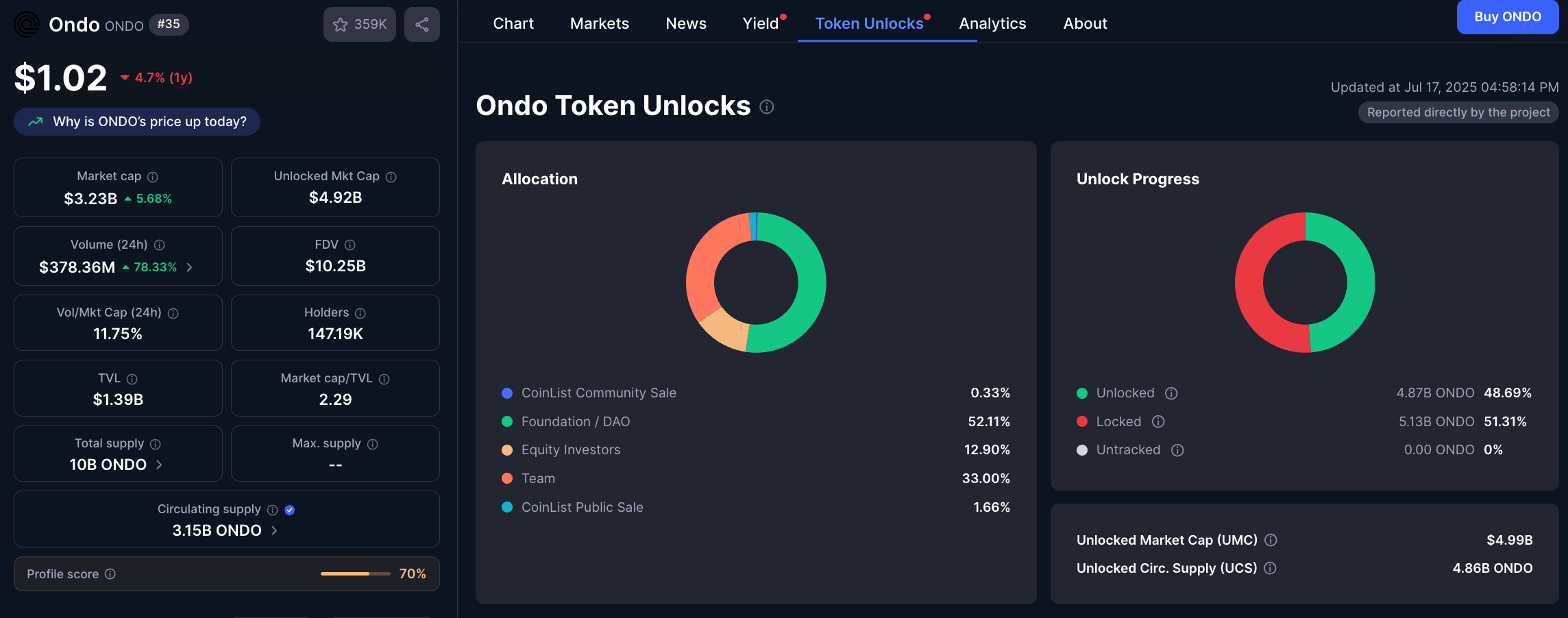Screen dimensions: 1568x618
Task: Click Equity Investors allocation row
Action: [x=756, y=449]
